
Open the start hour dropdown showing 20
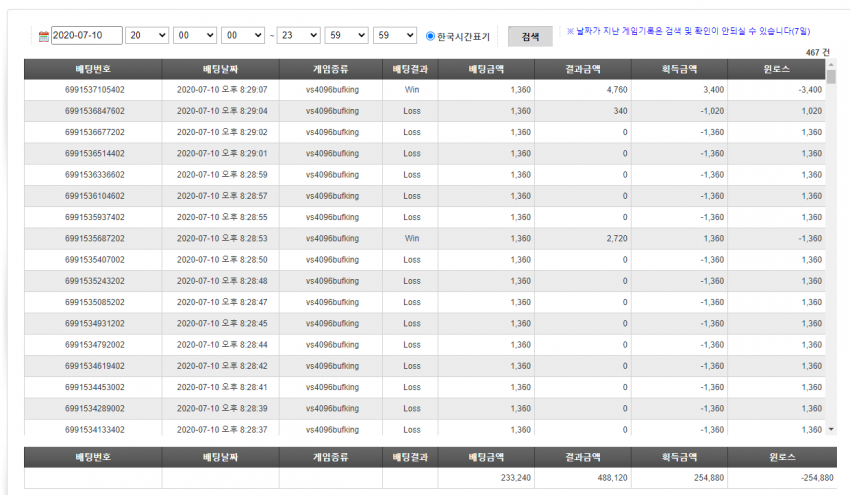(147, 35)
